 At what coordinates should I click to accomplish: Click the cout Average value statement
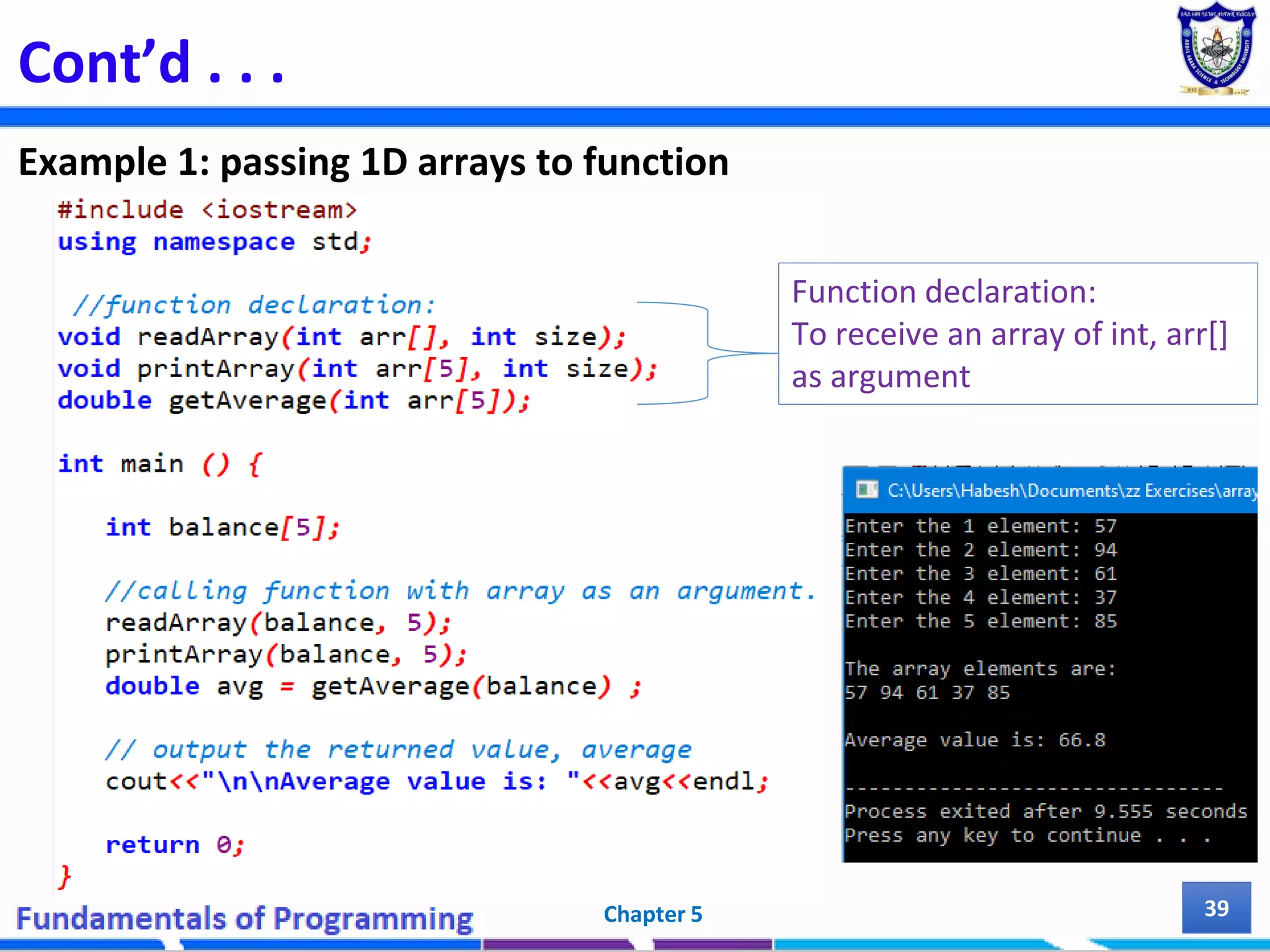(x=437, y=782)
